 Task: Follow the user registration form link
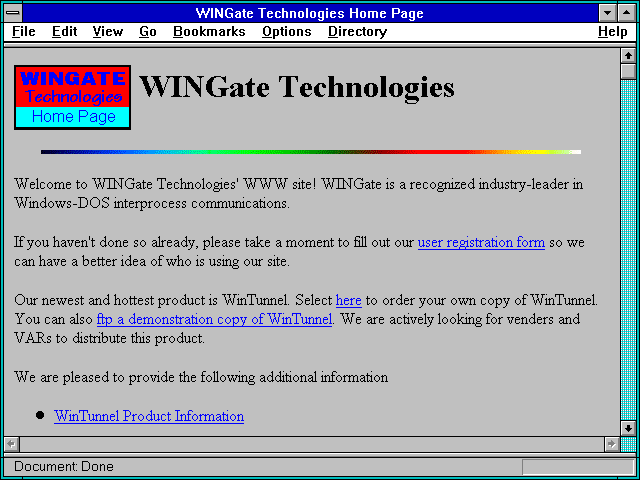point(481,242)
